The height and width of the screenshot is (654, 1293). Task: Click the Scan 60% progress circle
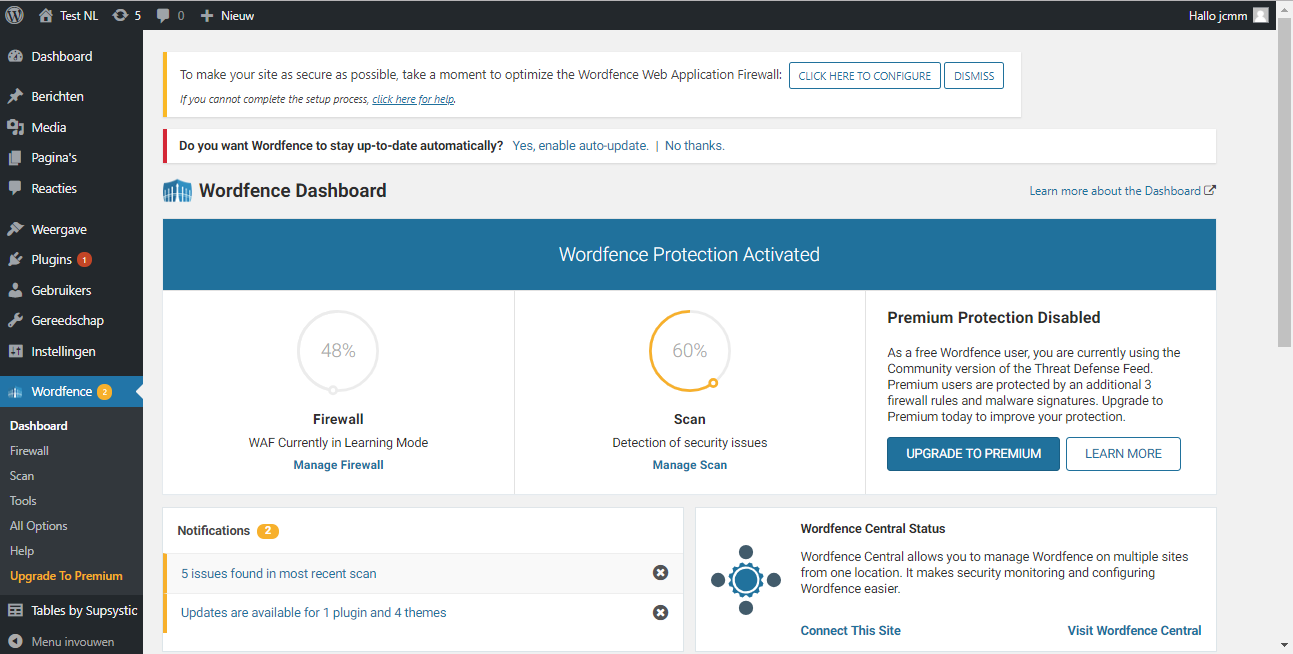pos(690,351)
